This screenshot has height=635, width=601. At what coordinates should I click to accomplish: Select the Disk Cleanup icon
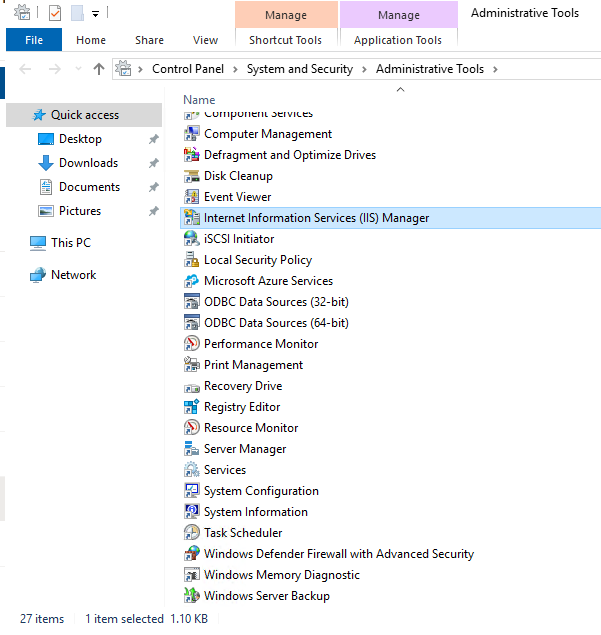click(192, 176)
